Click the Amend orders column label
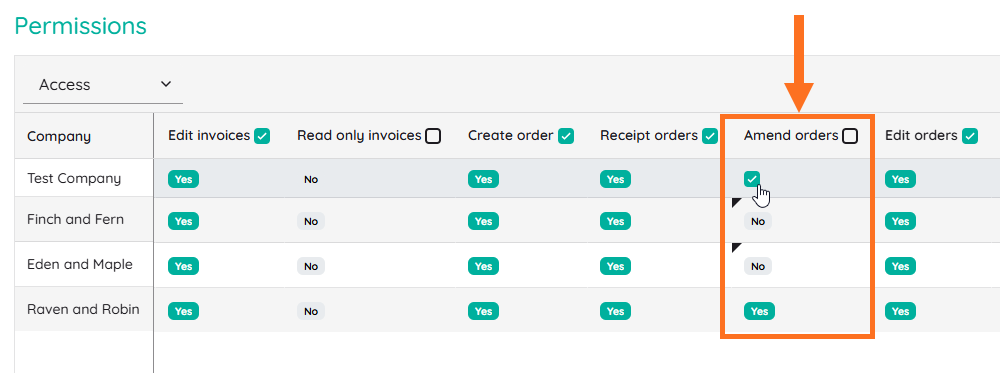 coord(791,135)
